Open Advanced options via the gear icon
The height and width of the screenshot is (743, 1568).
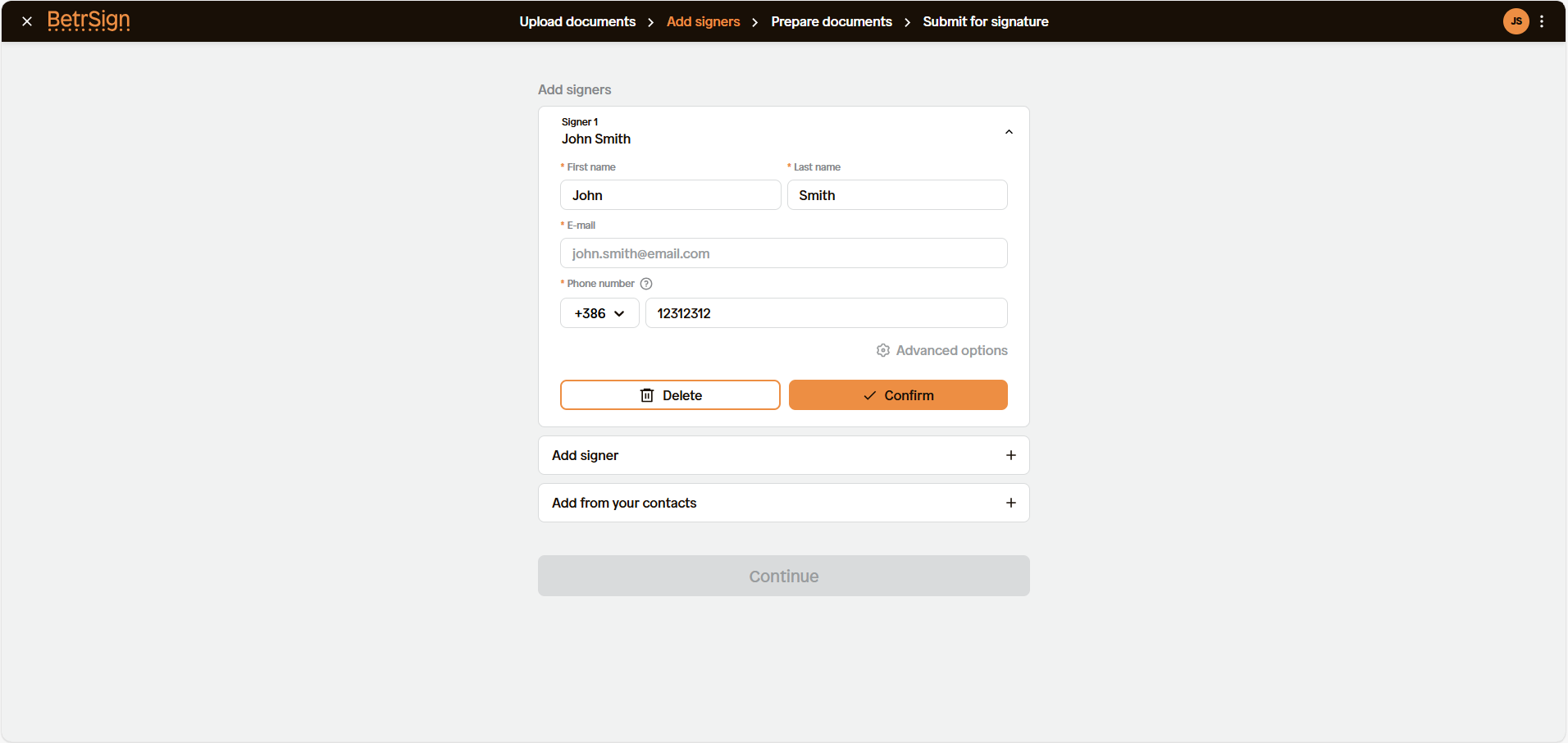pyautogui.click(x=882, y=350)
